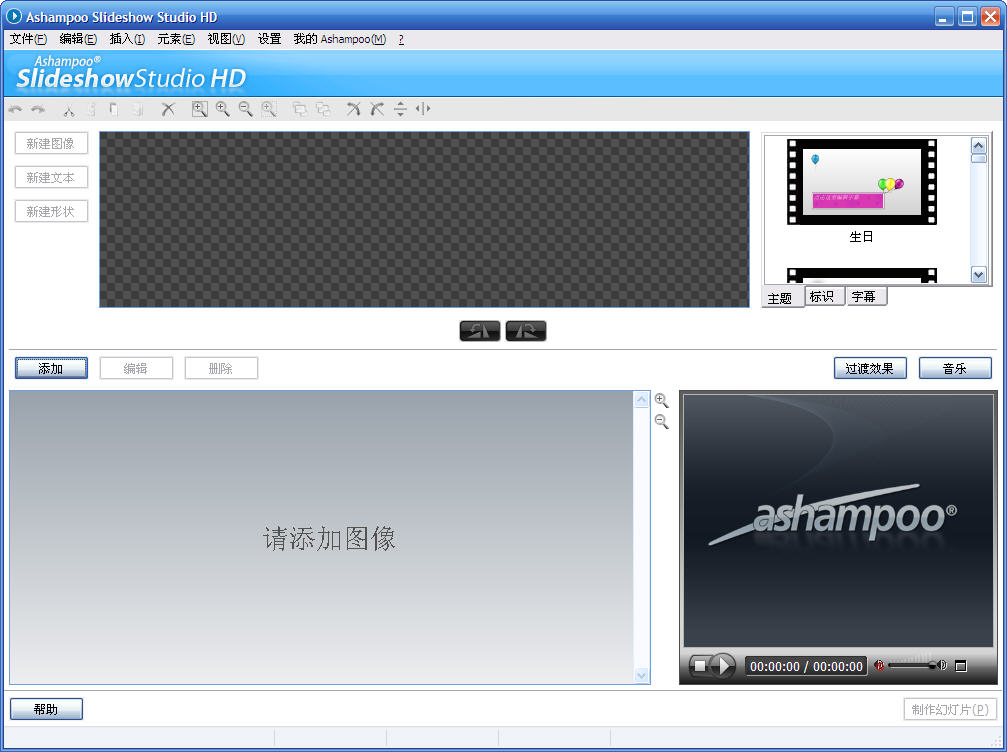This screenshot has width=1007, height=752.
Task: Click the Zoom Out magnifier icon
Action: pos(245,109)
